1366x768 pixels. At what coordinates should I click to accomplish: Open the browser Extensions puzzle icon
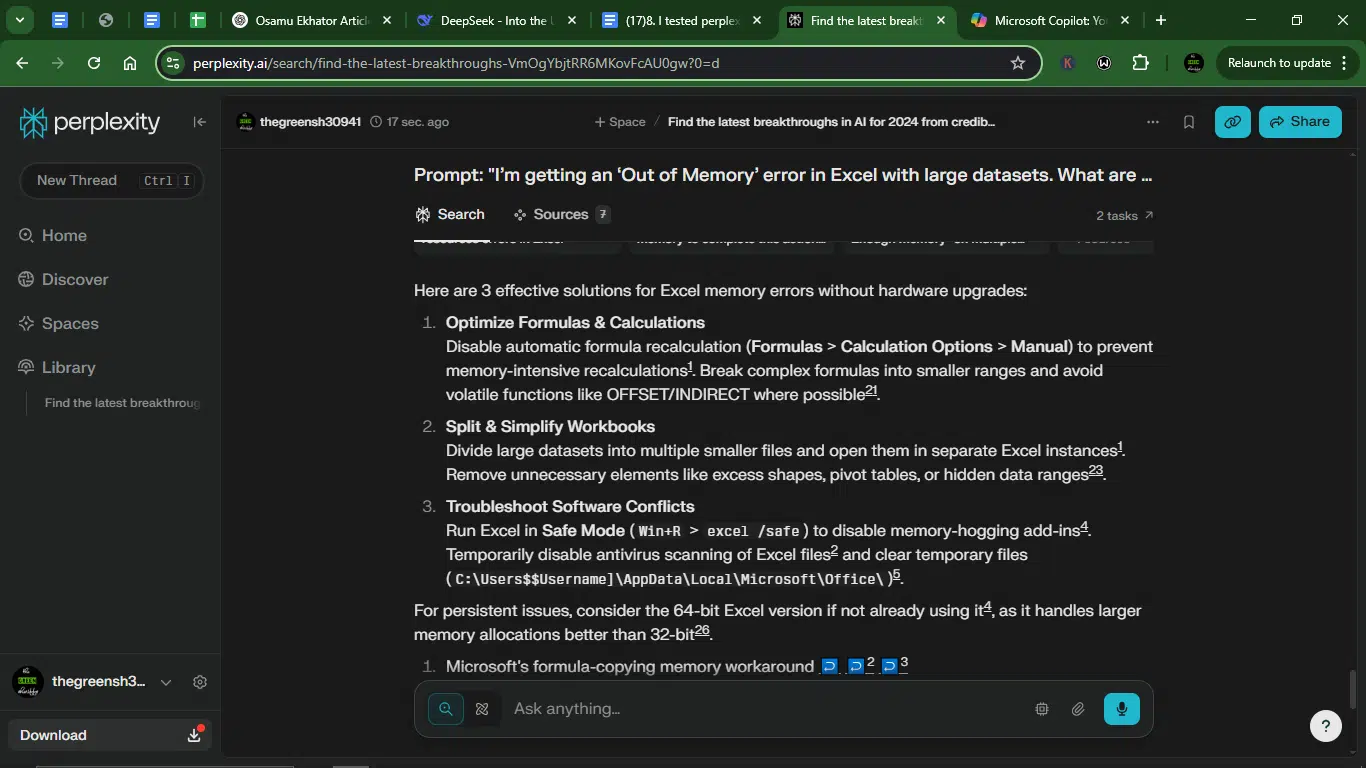point(1140,63)
